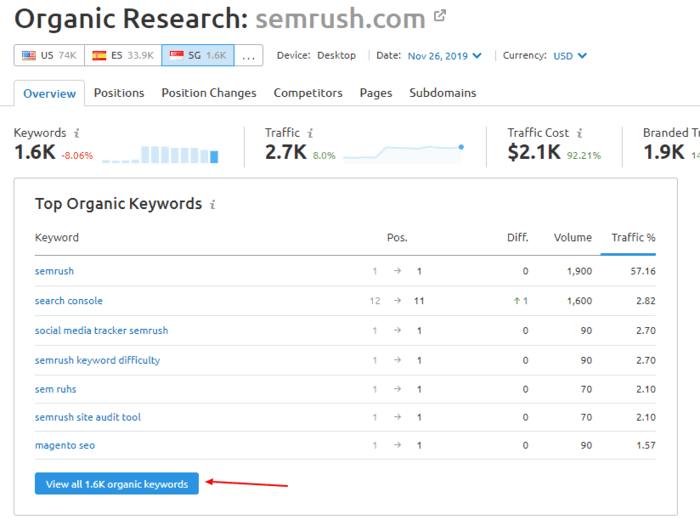
Task: Open the magento seo keyword link
Action: tap(65, 445)
